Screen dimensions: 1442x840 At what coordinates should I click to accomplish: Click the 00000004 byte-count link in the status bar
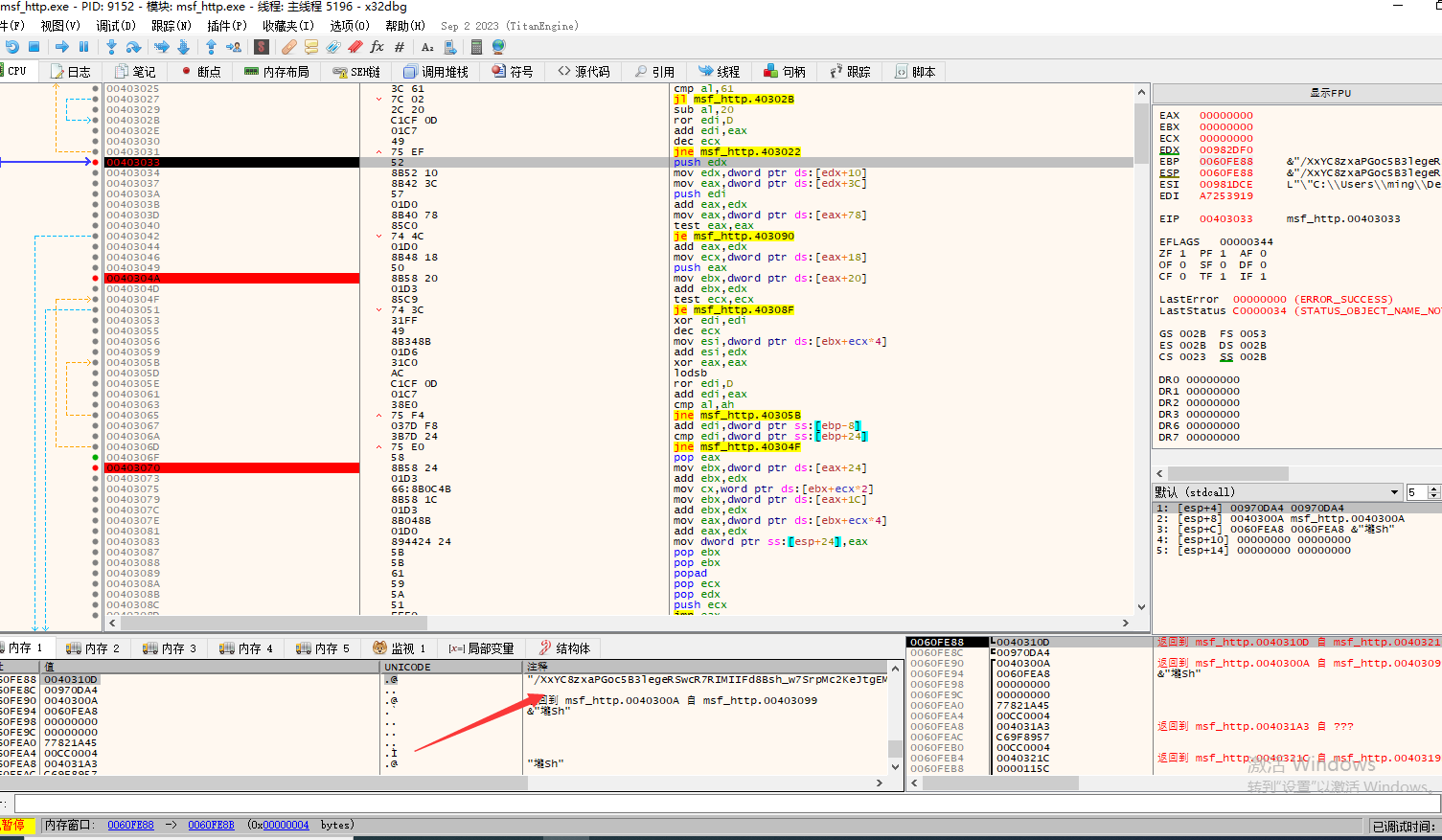[286, 825]
